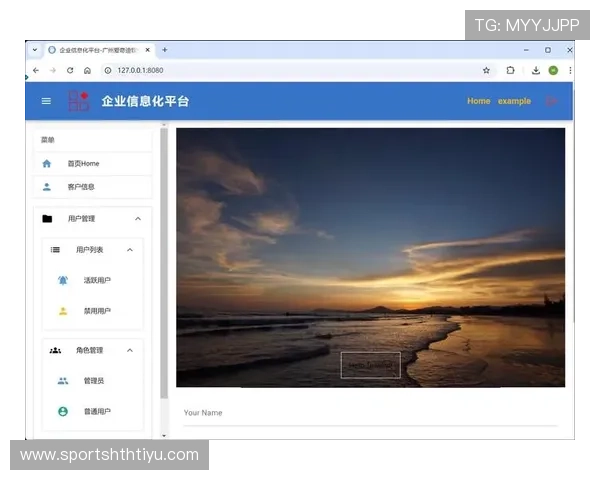The image size is (600, 480).
Task: Open a new tab with the plus button
Action: pos(165,50)
